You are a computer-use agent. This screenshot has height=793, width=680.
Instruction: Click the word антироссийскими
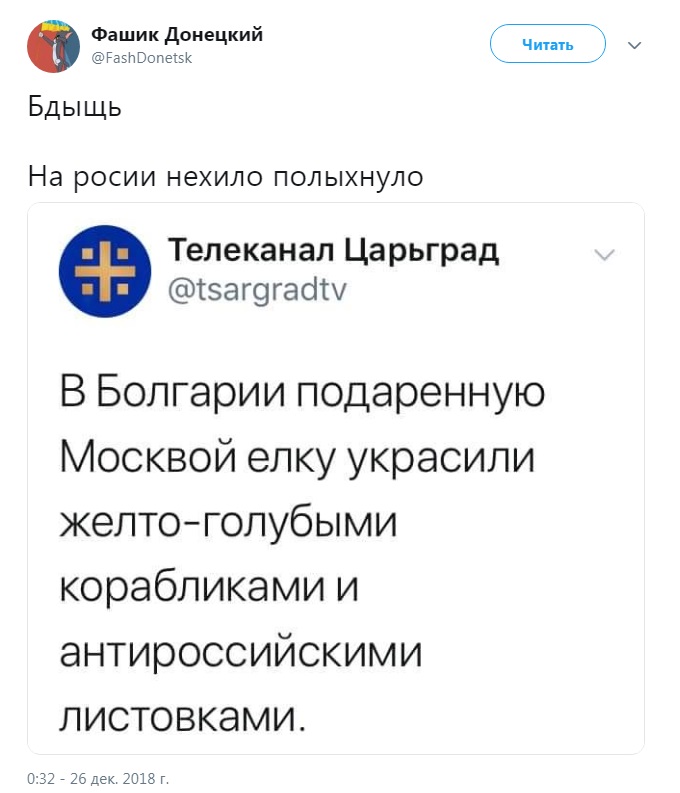[x=242, y=654]
